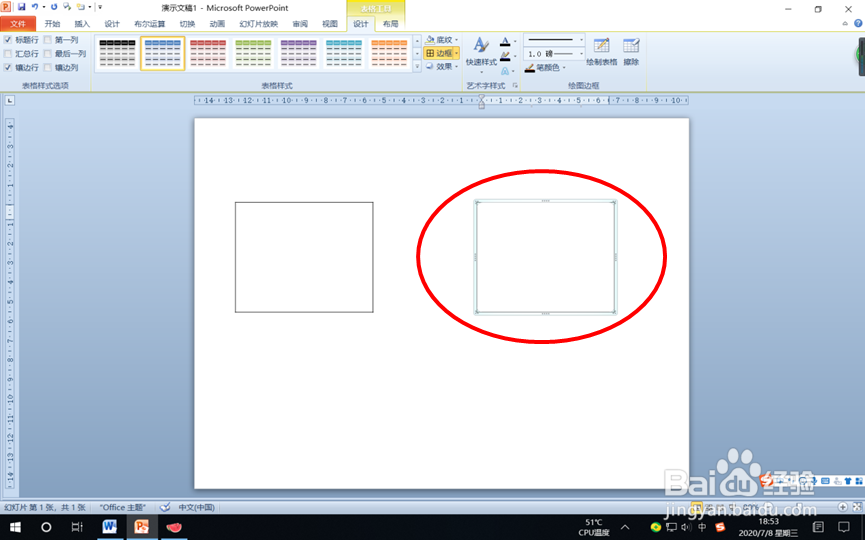The width and height of the screenshot is (865, 540).
Task: Open the WordArt text effects icon
Action: [505, 71]
